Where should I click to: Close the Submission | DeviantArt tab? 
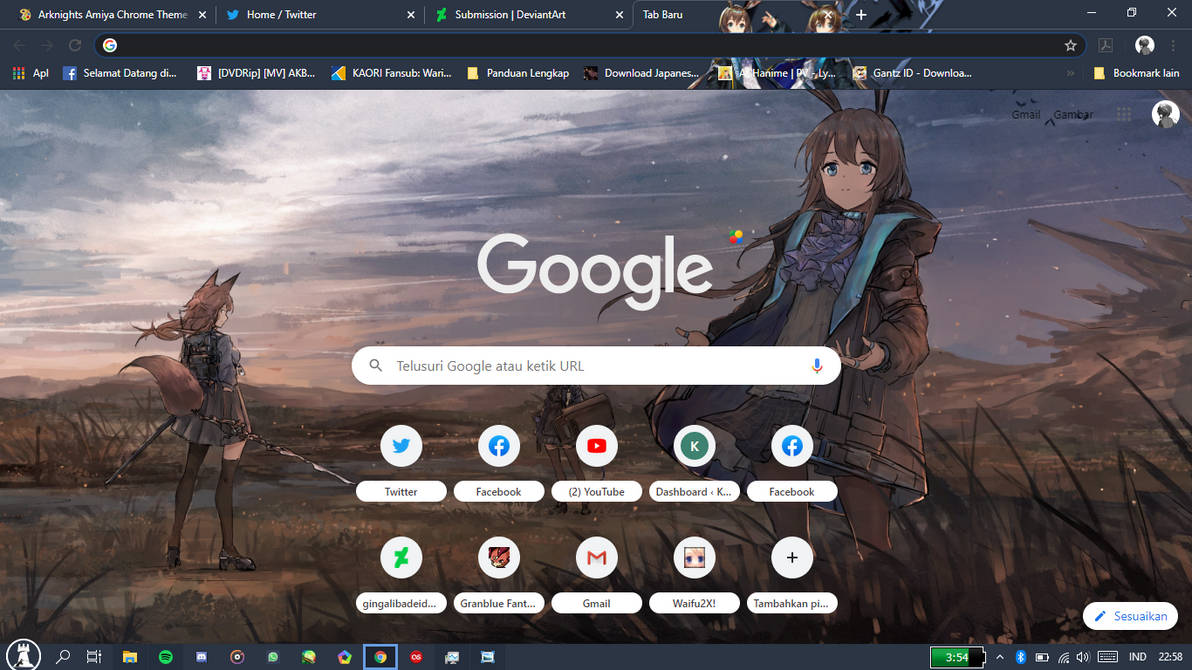click(x=619, y=14)
